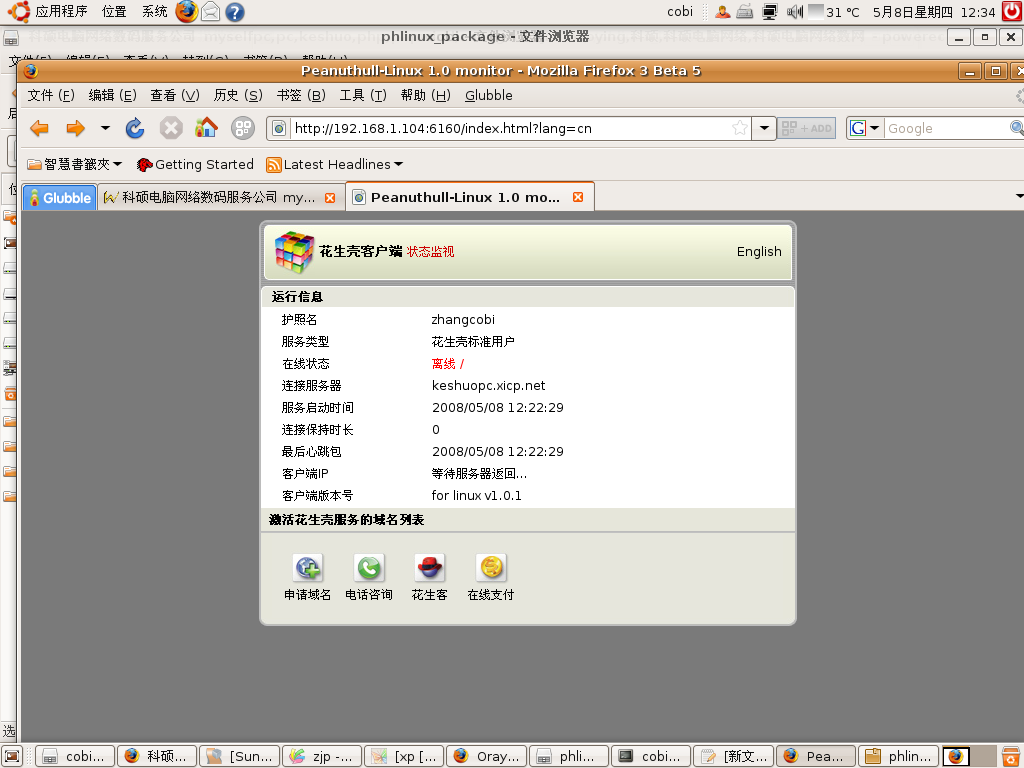The height and width of the screenshot is (768, 1024).
Task: Click the user cobi switcher in panel
Action: [x=680, y=11]
